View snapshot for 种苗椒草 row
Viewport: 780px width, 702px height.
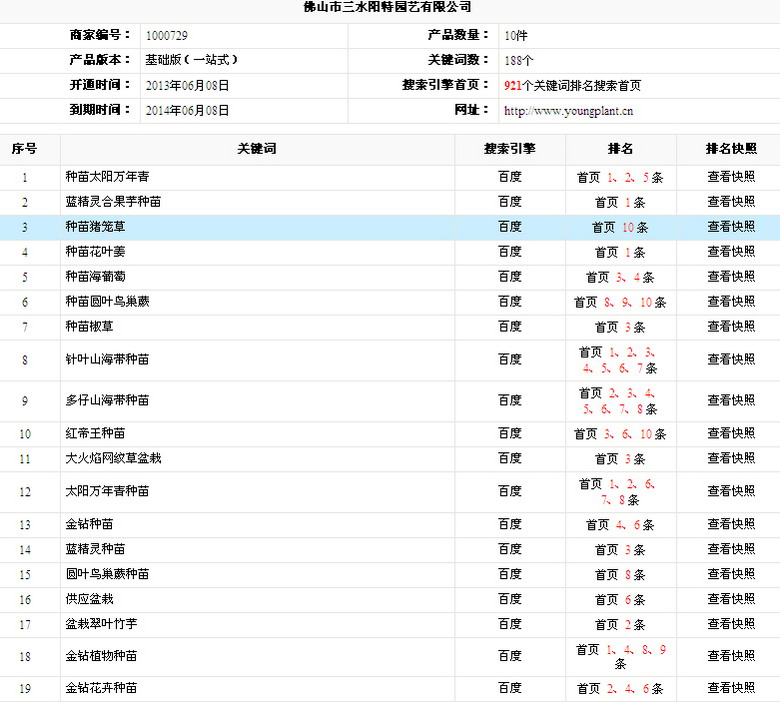coord(731,327)
